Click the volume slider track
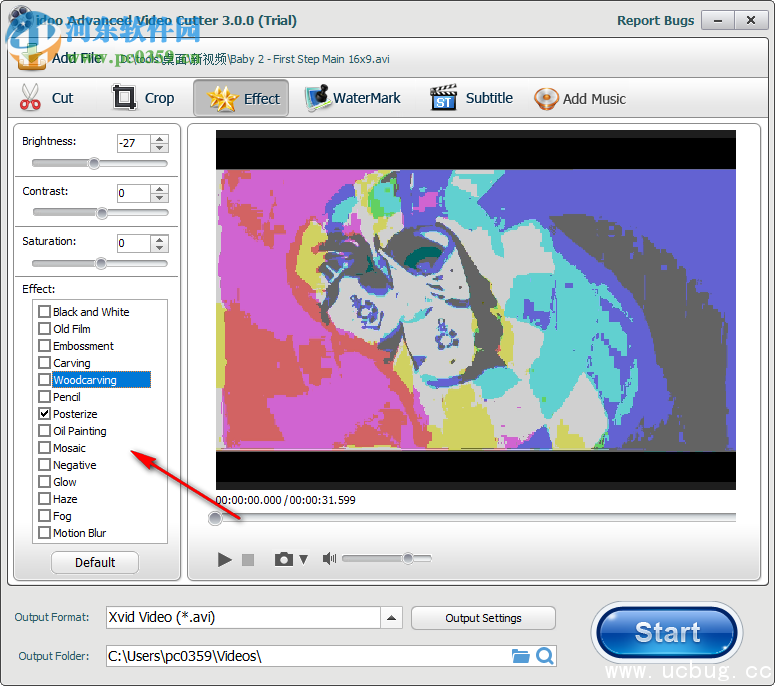This screenshot has height=686, width=775. (386, 558)
